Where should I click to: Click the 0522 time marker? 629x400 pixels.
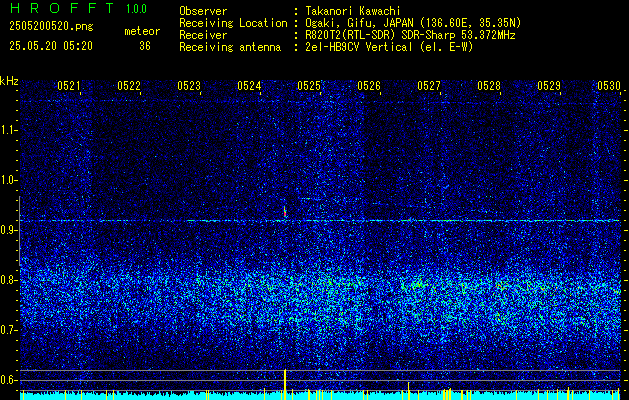[129, 85]
